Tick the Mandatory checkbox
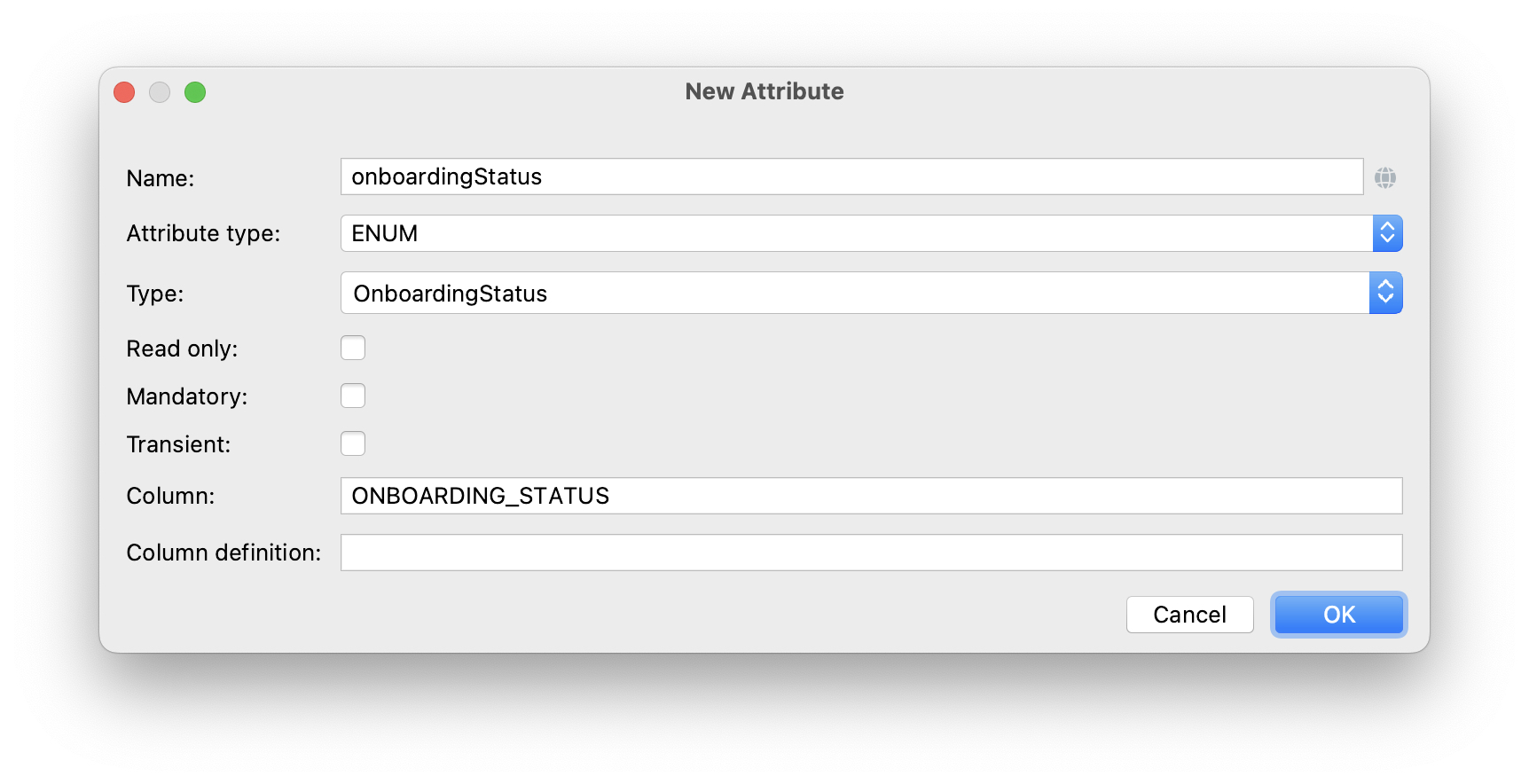The height and width of the screenshot is (784, 1529). (353, 396)
